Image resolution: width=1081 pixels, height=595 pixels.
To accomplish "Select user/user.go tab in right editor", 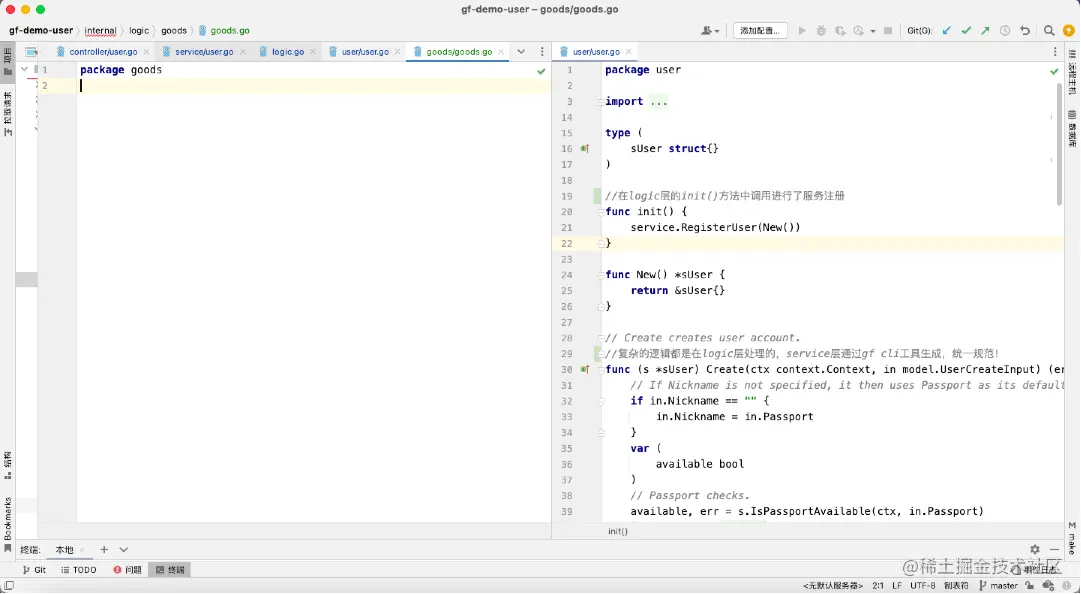I will click(596, 52).
